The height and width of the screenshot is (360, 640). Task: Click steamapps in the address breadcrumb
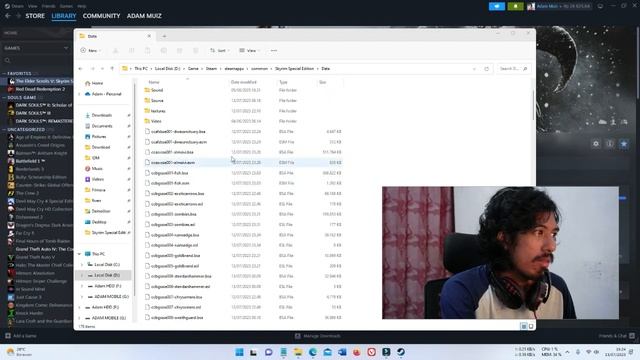pyautogui.click(x=234, y=69)
